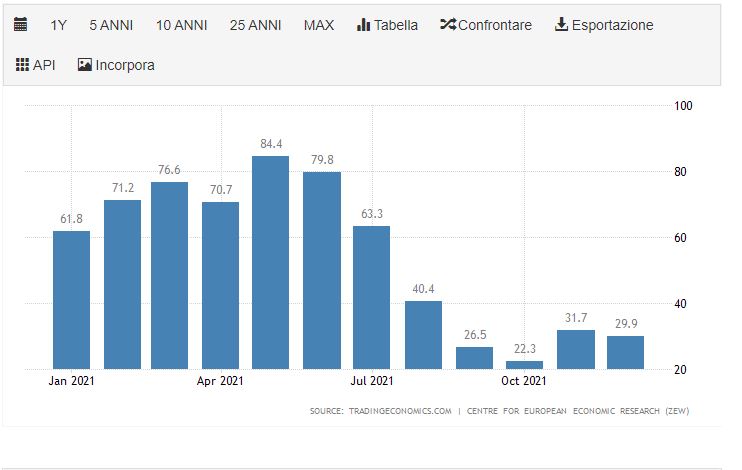The width and height of the screenshot is (742, 470).
Task: Click the grid icon beside API
Action: [x=22, y=65]
